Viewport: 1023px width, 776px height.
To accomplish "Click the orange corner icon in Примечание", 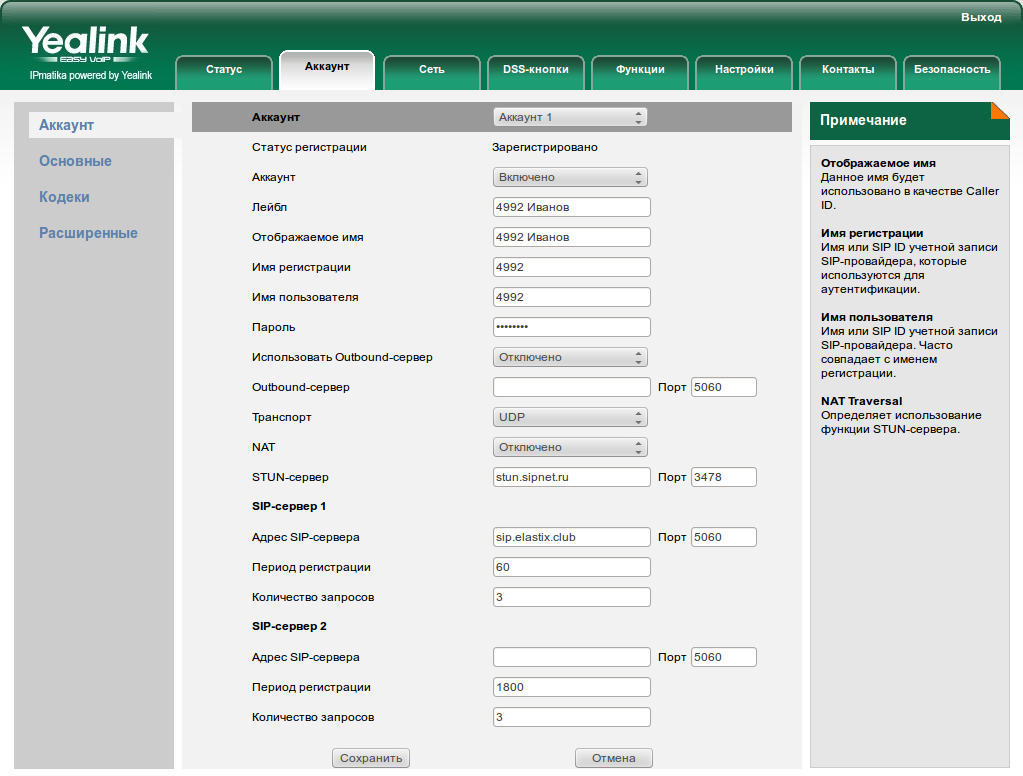I will (999, 110).
